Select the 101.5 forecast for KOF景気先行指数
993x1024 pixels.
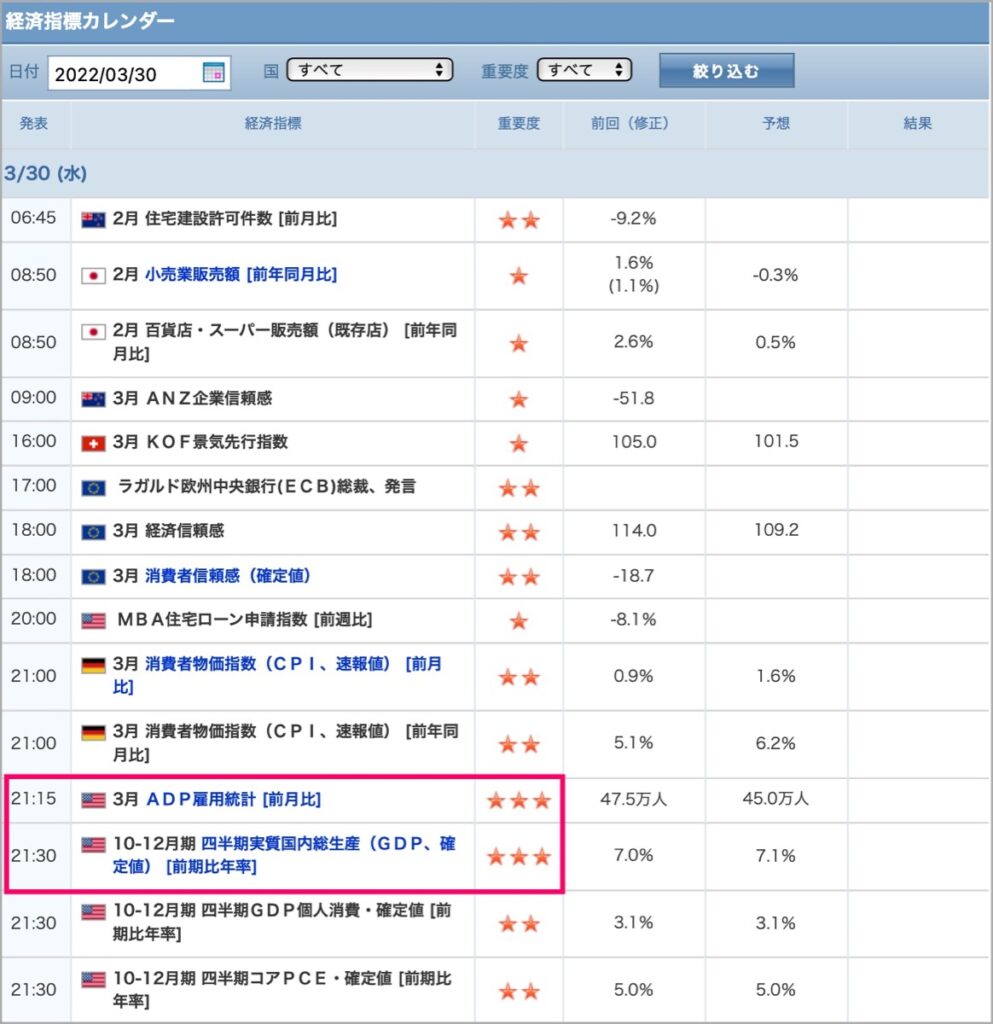click(x=776, y=441)
